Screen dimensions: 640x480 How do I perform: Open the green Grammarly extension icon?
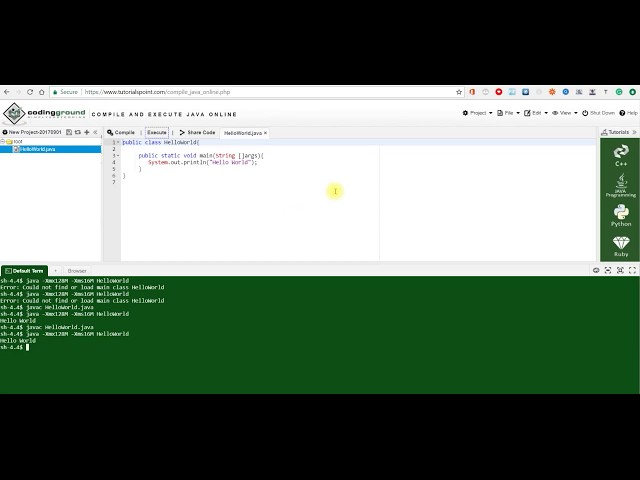pos(619,92)
